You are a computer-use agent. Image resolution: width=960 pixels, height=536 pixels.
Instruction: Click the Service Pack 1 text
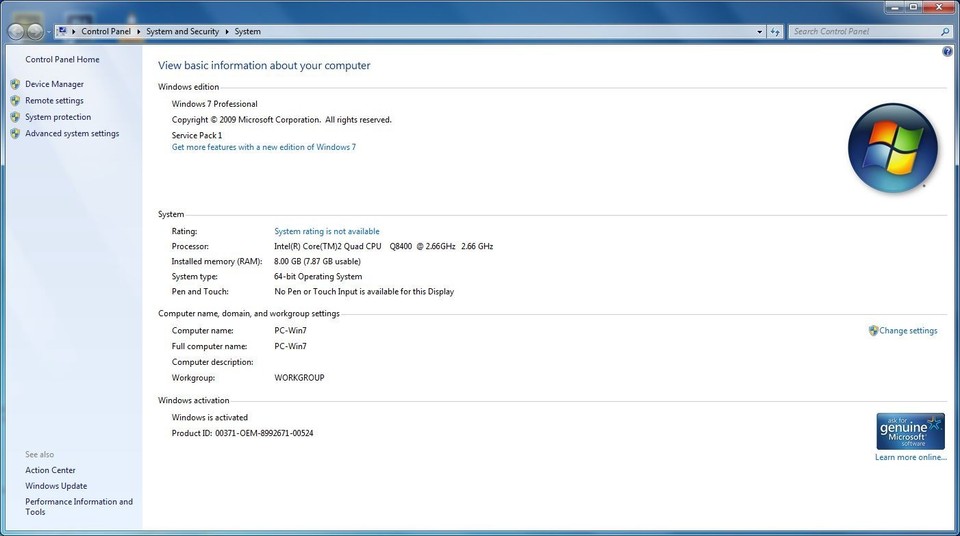[x=197, y=135]
